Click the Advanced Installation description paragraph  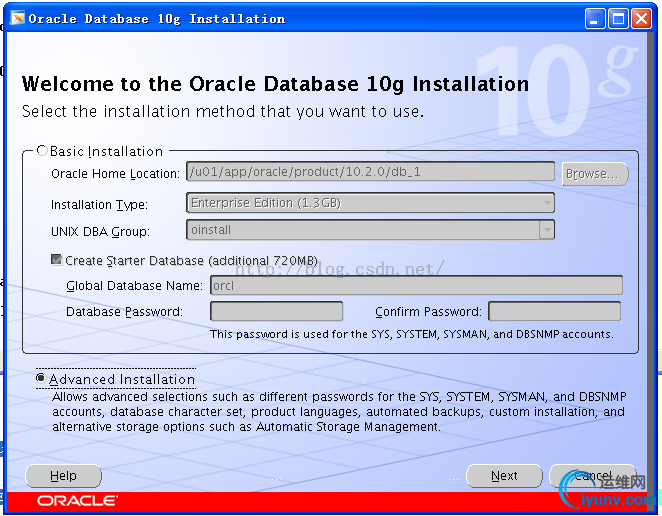tap(339, 412)
